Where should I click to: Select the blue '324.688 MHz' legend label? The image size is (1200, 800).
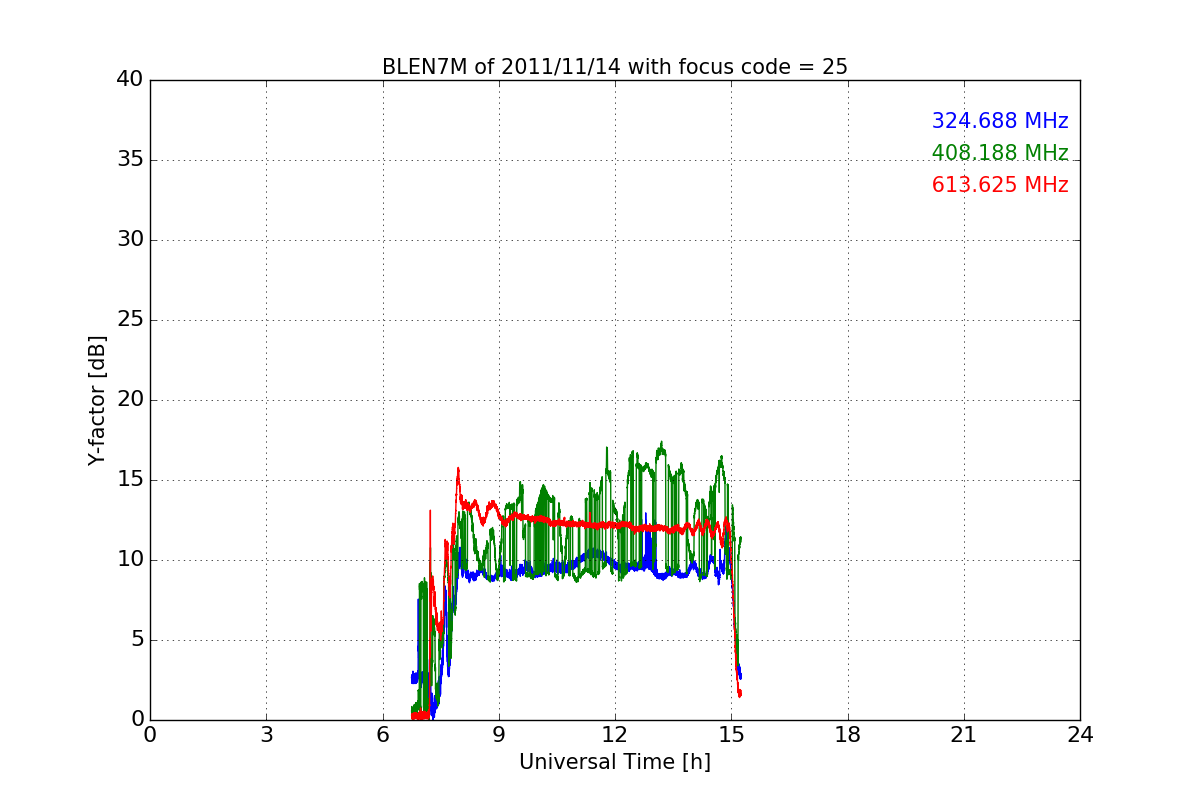pyautogui.click(x=1000, y=121)
